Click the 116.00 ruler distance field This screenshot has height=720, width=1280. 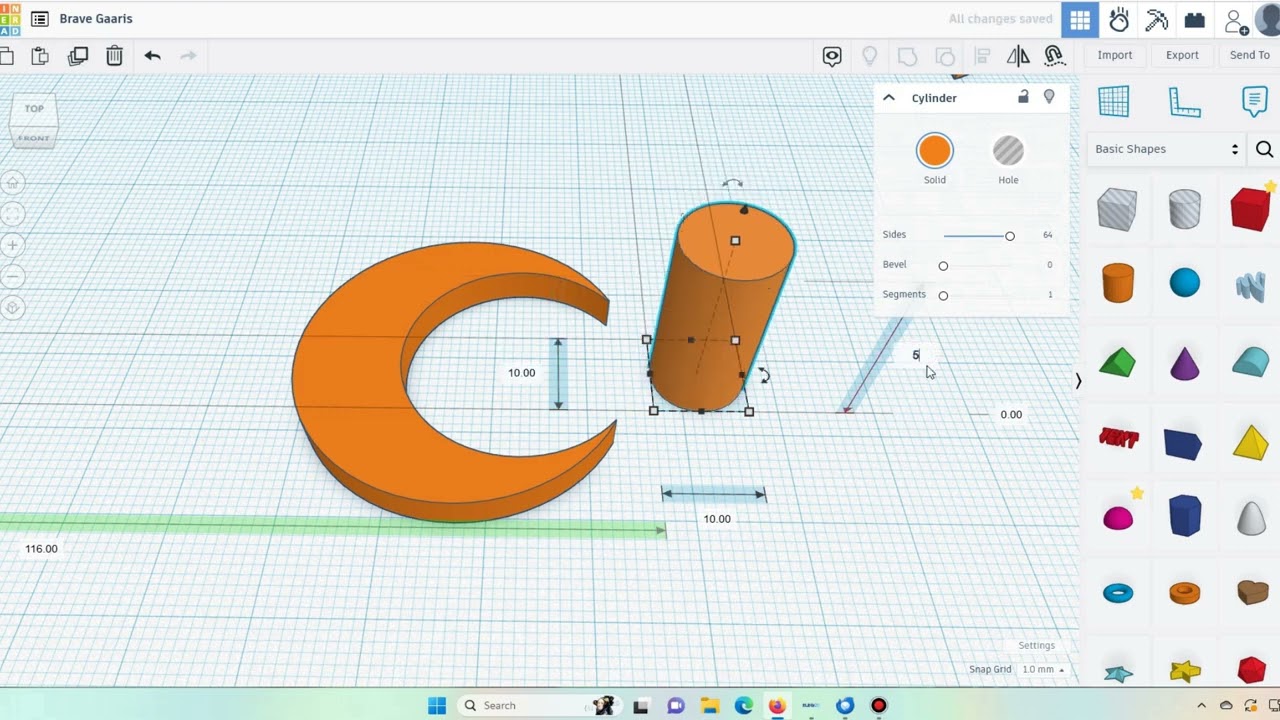(41, 549)
